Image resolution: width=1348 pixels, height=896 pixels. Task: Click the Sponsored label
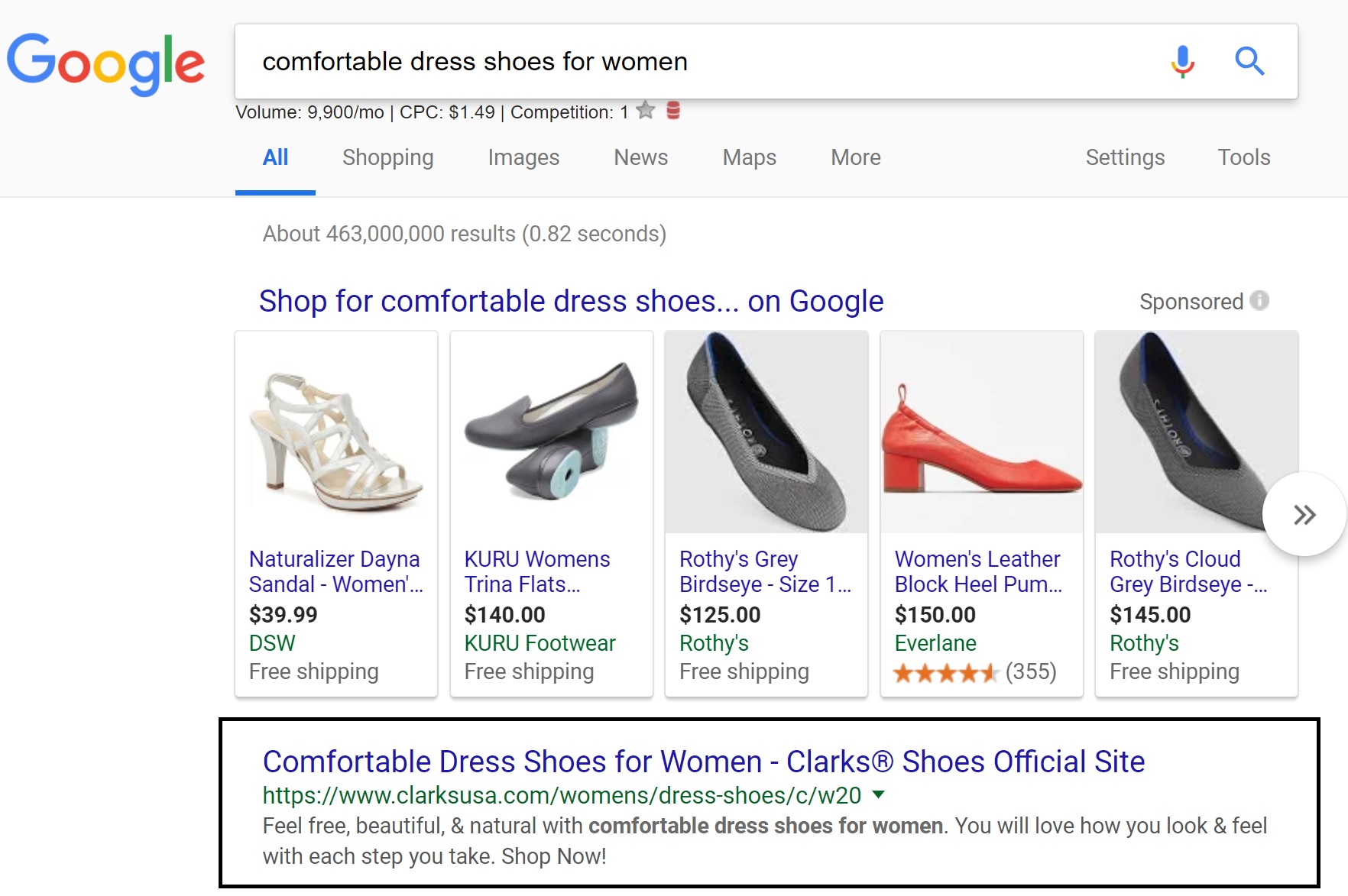point(1191,302)
